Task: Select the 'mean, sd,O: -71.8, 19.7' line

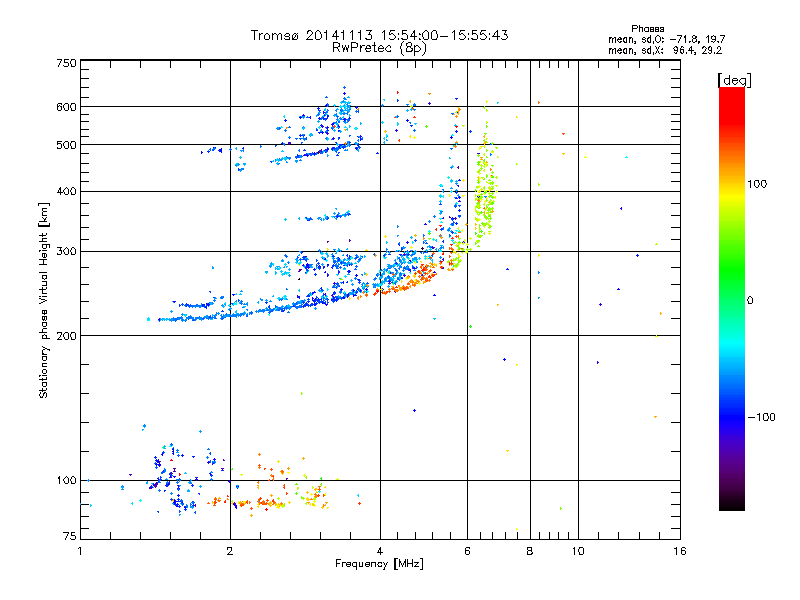Action: [666, 39]
